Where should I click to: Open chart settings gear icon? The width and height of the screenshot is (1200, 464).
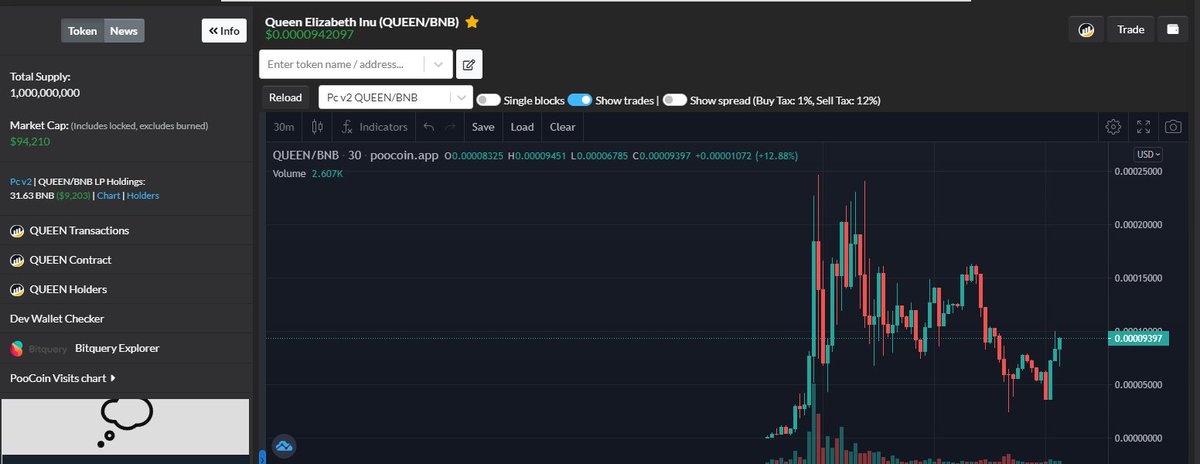pyautogui.click(x=1113, y=127)
